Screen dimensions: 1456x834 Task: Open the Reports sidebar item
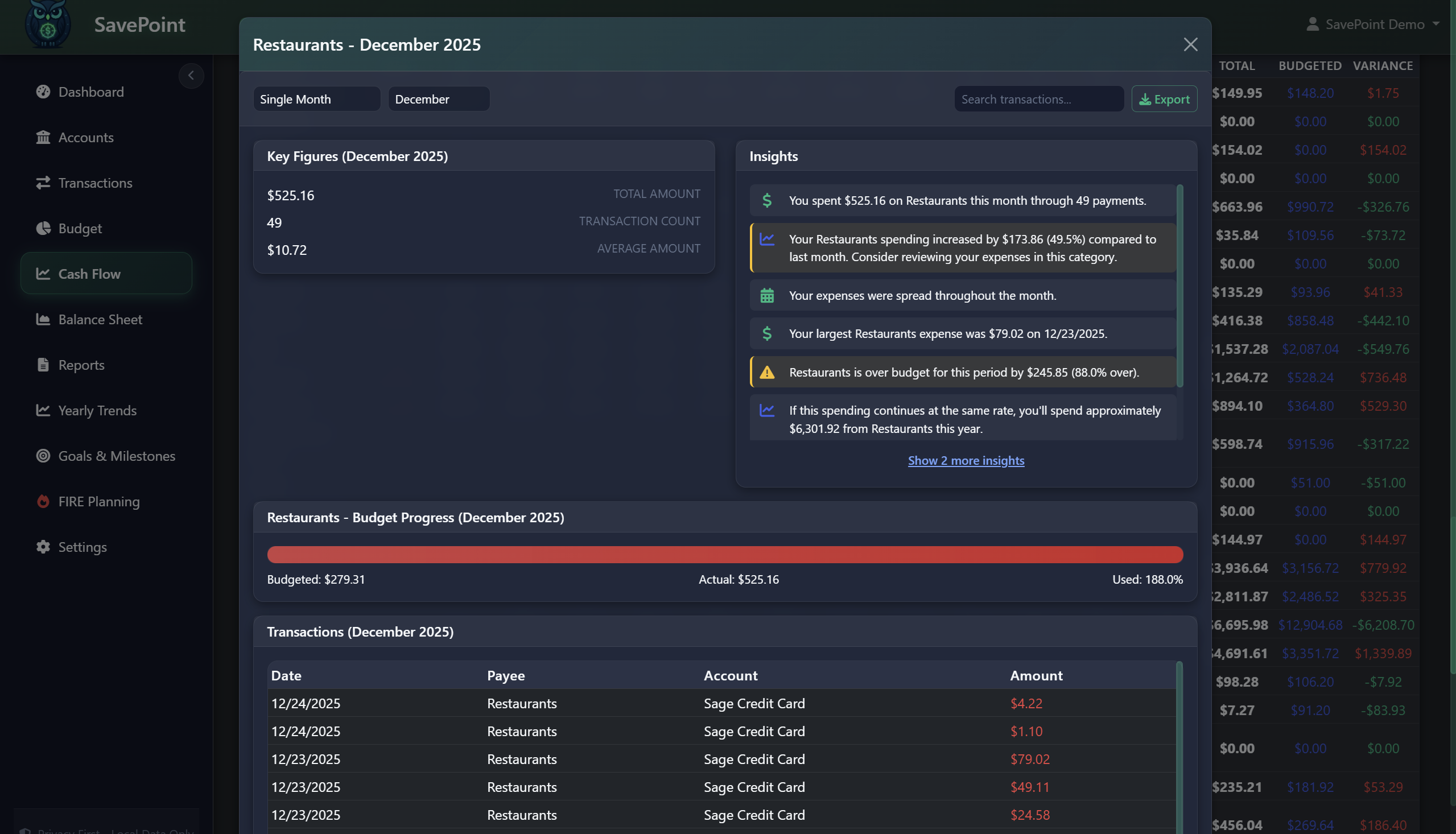click(x=81, y=365)
